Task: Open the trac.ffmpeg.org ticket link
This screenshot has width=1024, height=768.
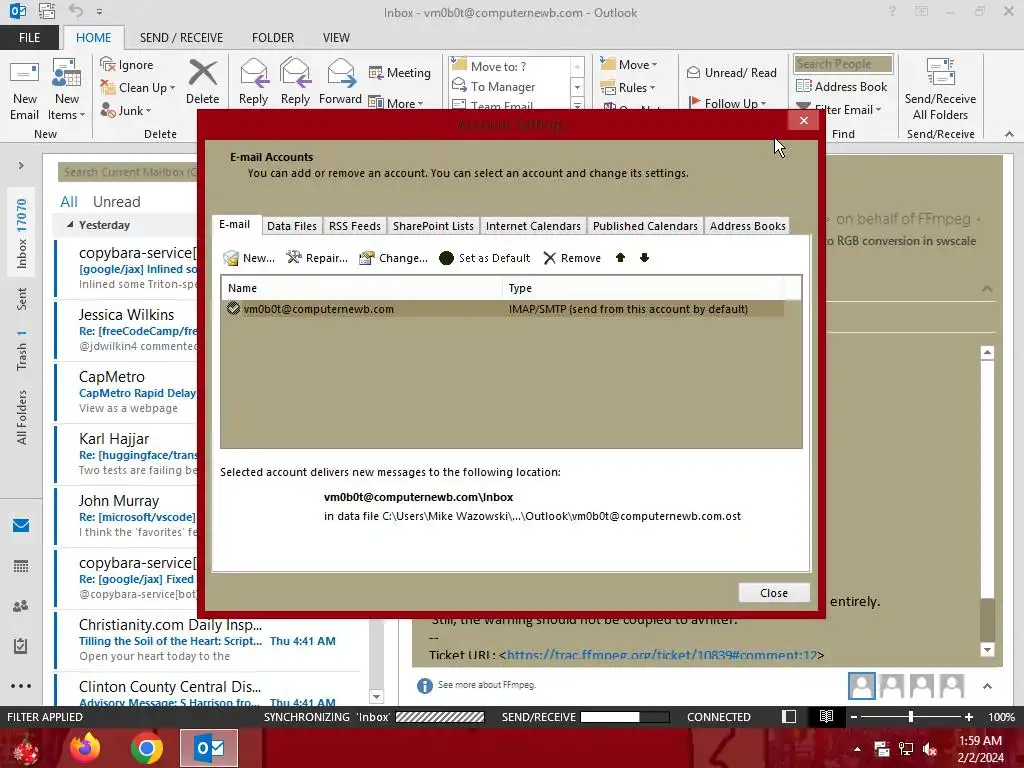Action: pos(662,655)
